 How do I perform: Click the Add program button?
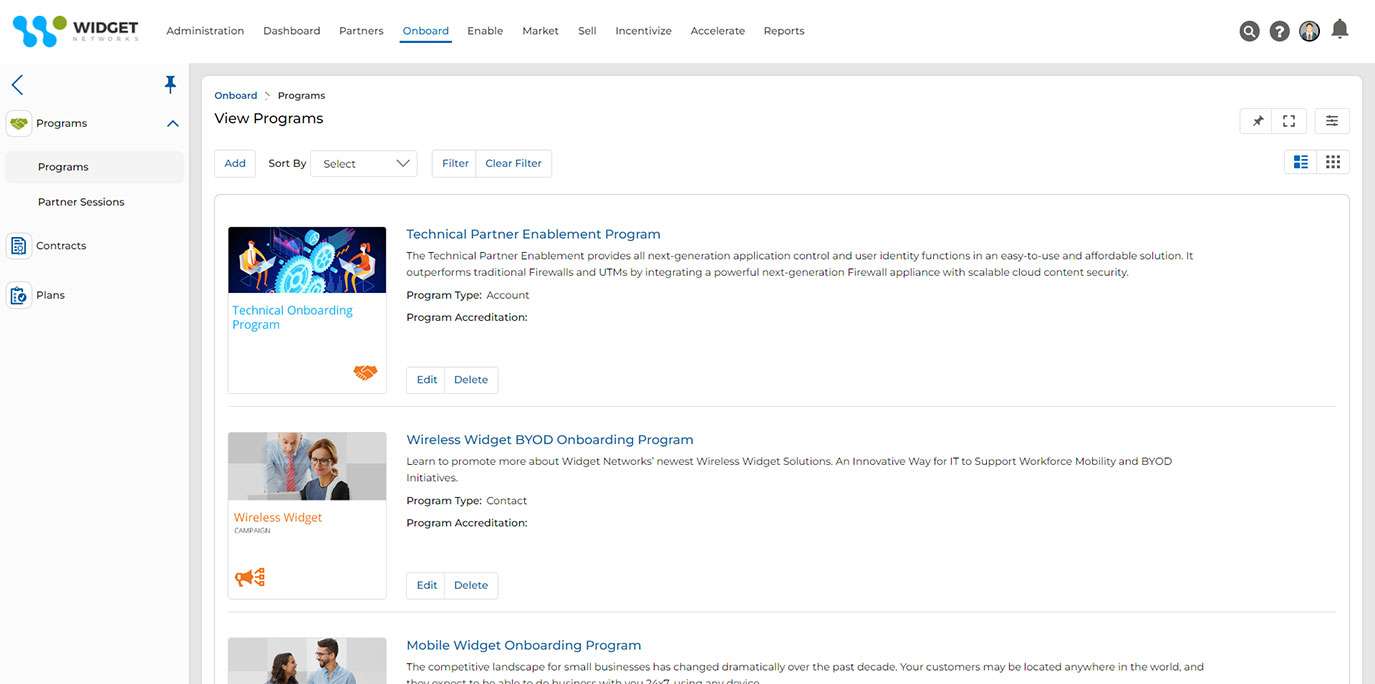(x=235, y=164)
